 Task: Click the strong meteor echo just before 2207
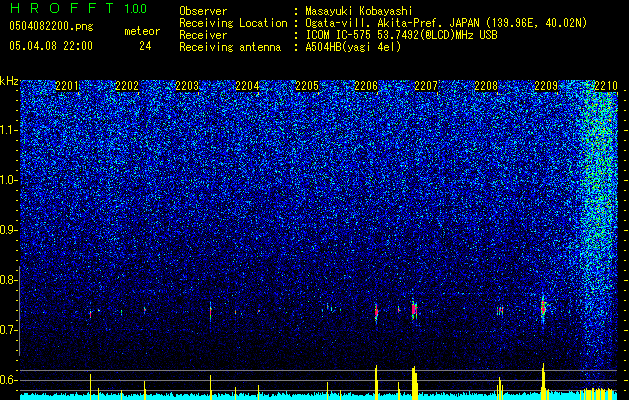414,310
